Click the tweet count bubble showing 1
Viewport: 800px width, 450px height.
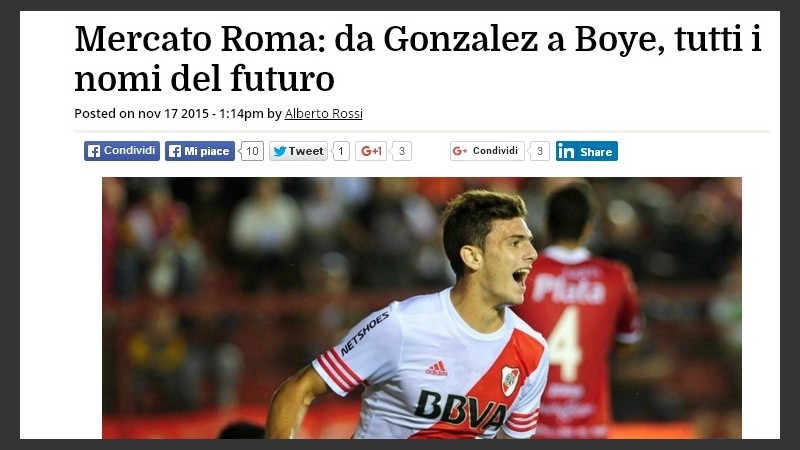point(341,151)
